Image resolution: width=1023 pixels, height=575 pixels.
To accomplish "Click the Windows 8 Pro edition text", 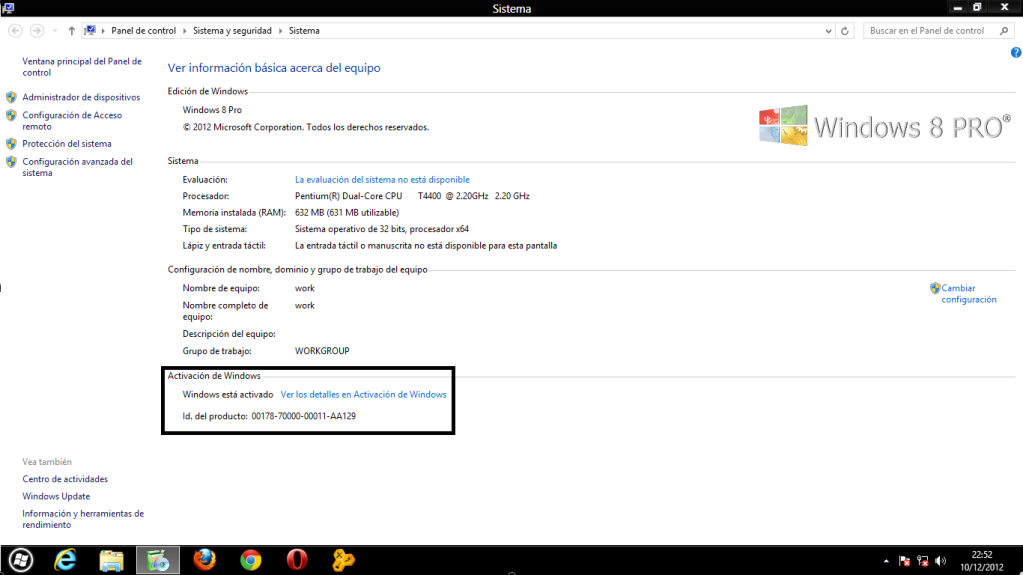I will (212, 110).
